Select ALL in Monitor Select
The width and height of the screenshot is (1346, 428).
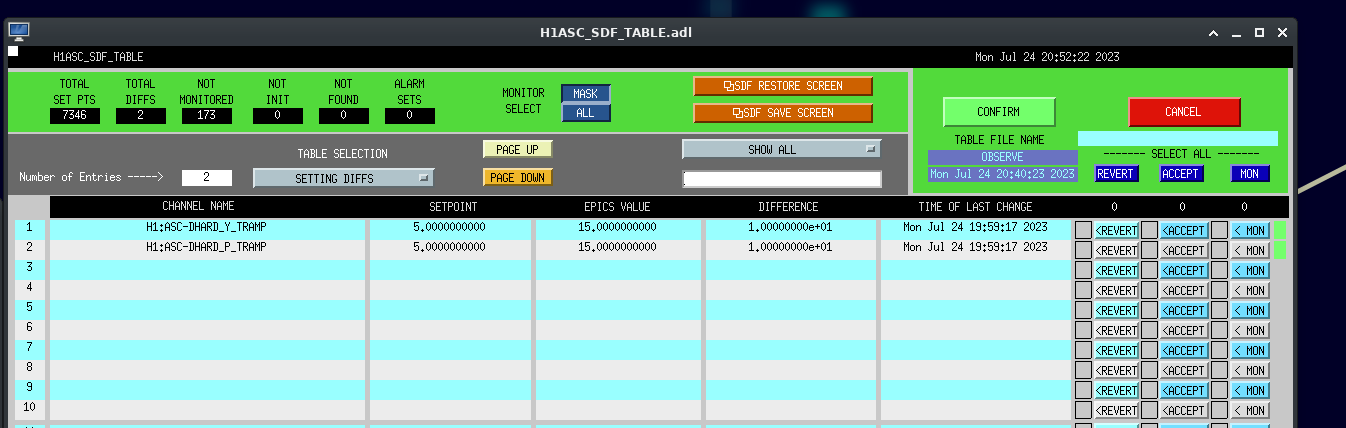click(585, 113)
